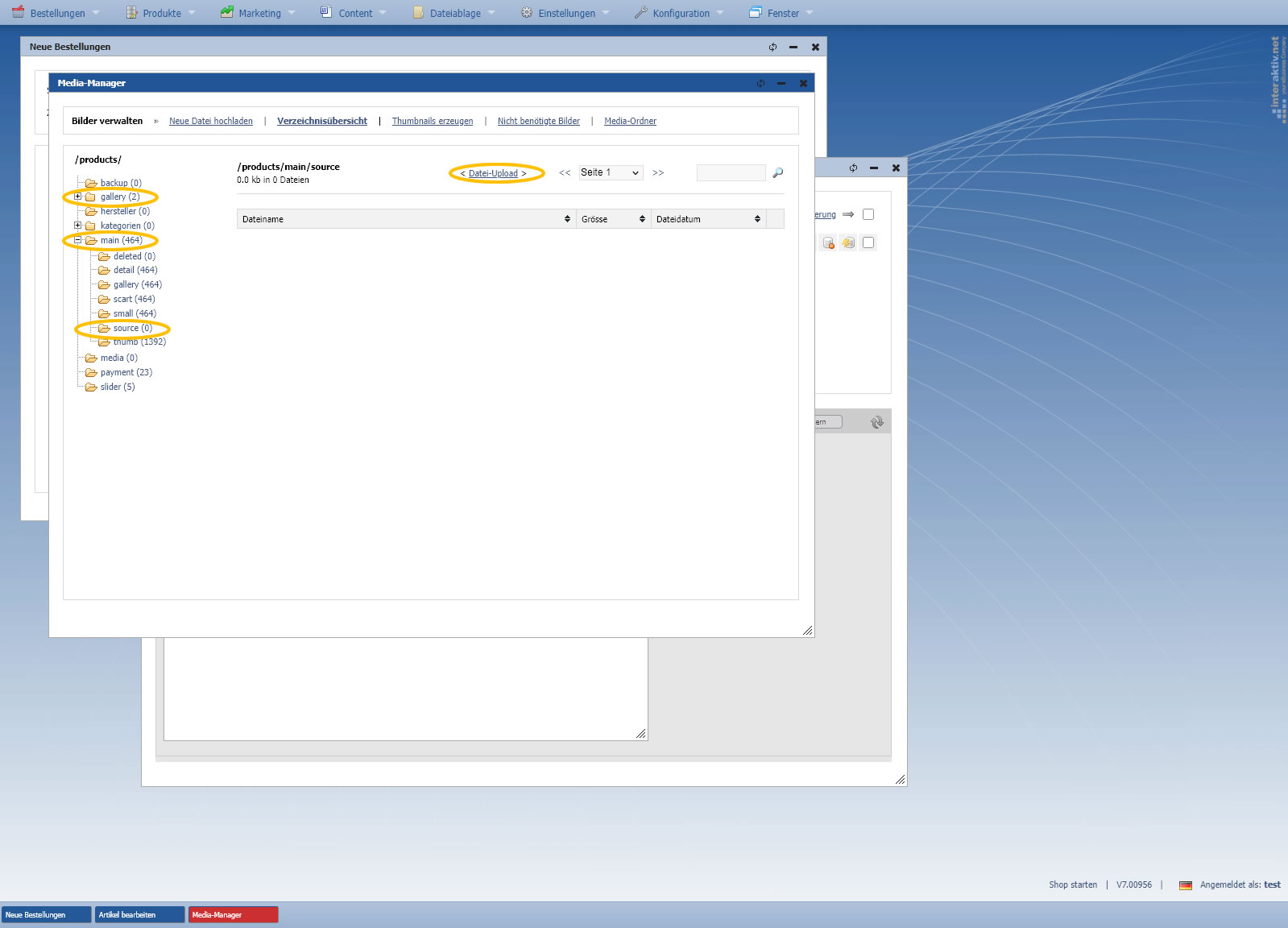1288x928 pixels.
Task: Open the Produkte menu
Action: click(161, 13)
